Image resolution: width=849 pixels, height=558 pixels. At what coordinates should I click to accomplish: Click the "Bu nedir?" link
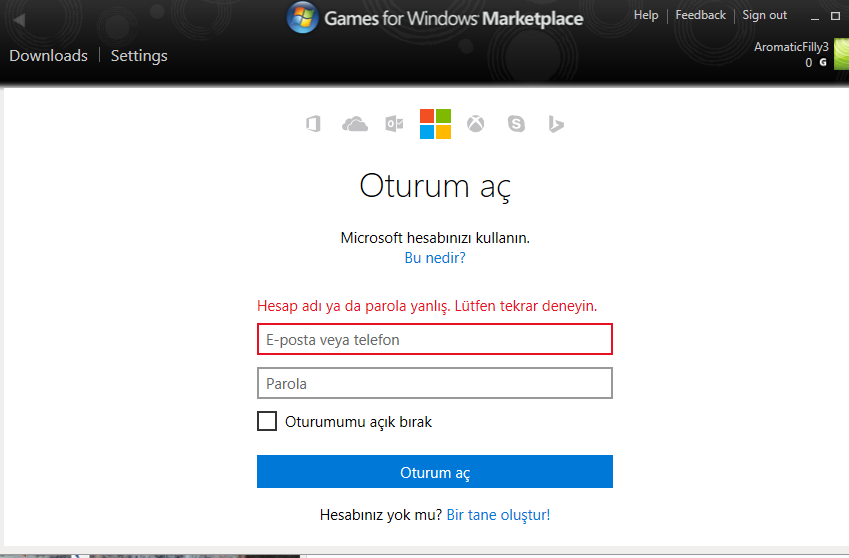pos(435,258)
